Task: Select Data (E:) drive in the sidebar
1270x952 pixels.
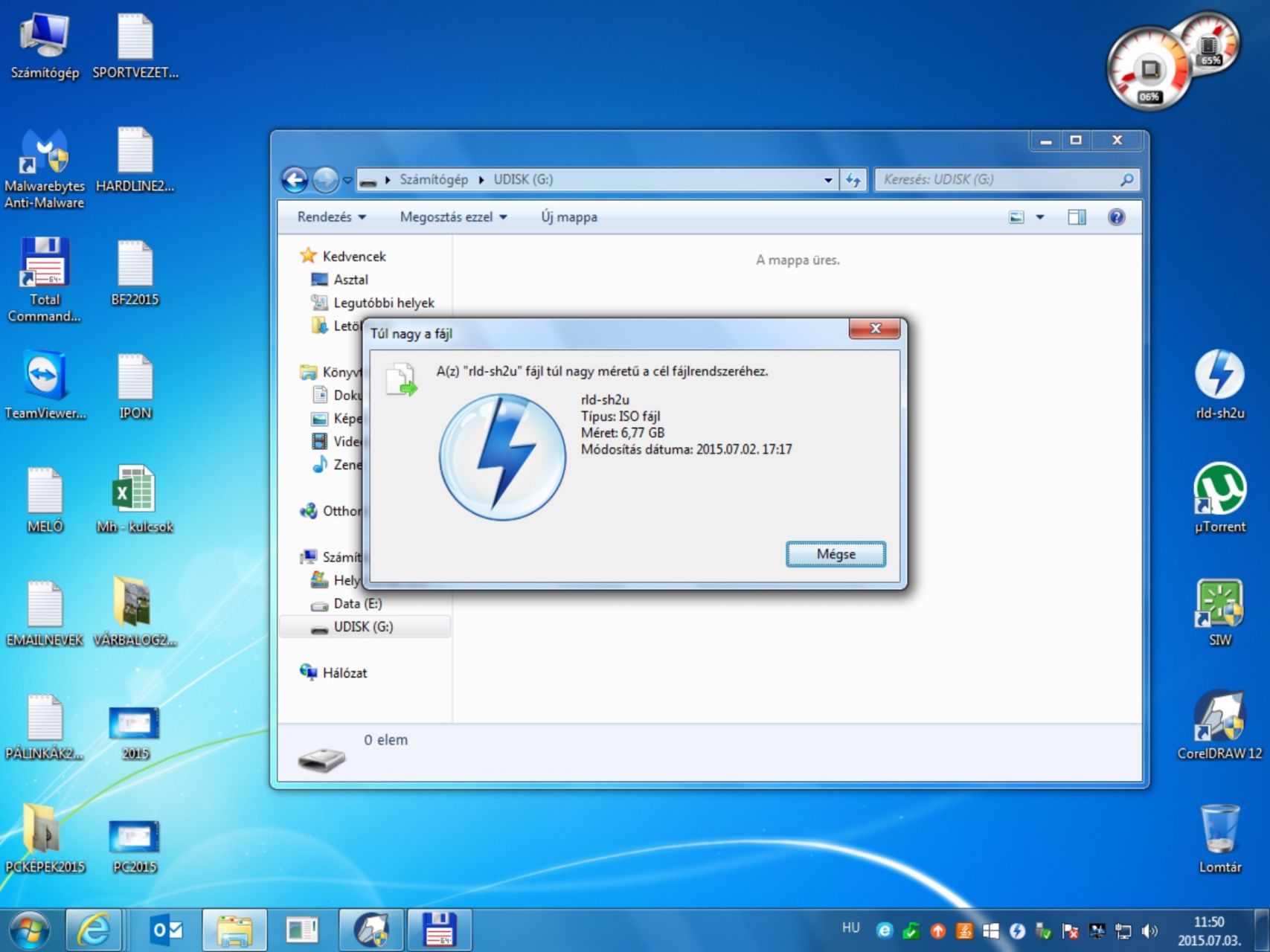Action: (357, 604)
